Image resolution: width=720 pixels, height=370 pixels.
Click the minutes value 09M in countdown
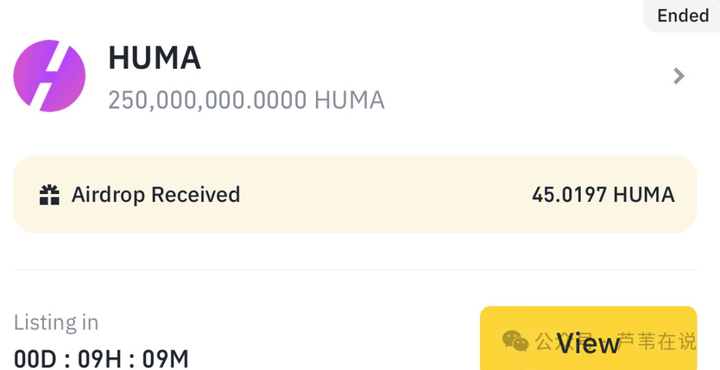point(165,359)
